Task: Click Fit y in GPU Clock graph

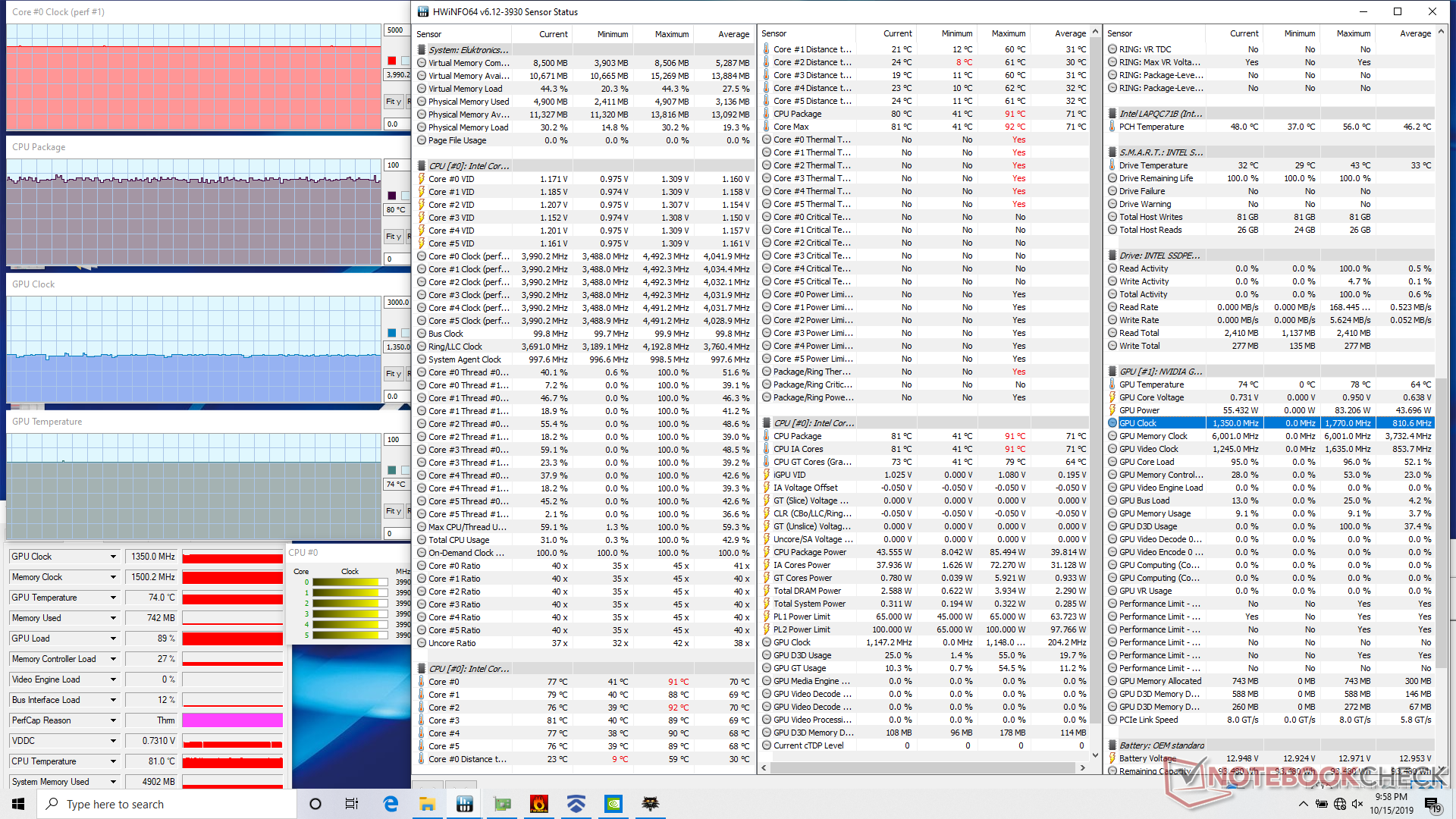Action: [x=393, y=374]
